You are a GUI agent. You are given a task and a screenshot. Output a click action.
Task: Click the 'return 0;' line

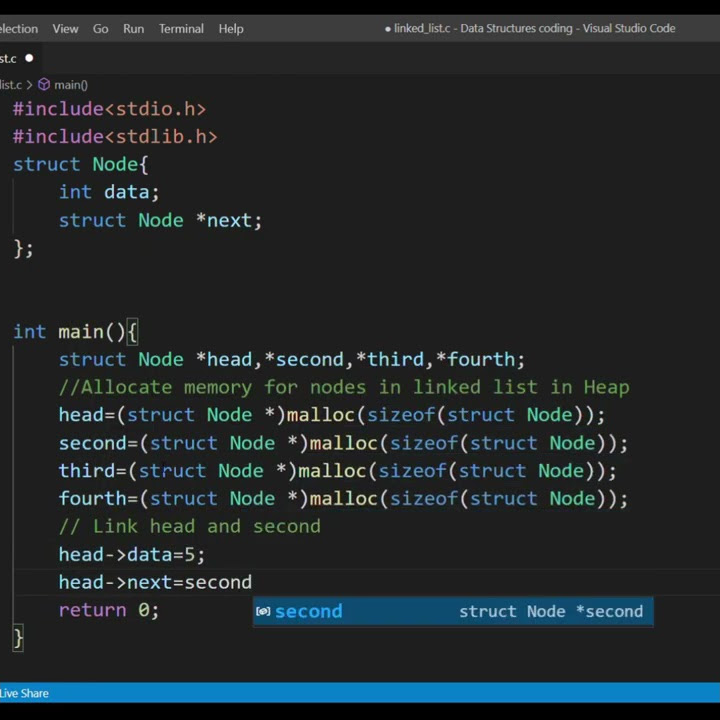tap(109, 610)
